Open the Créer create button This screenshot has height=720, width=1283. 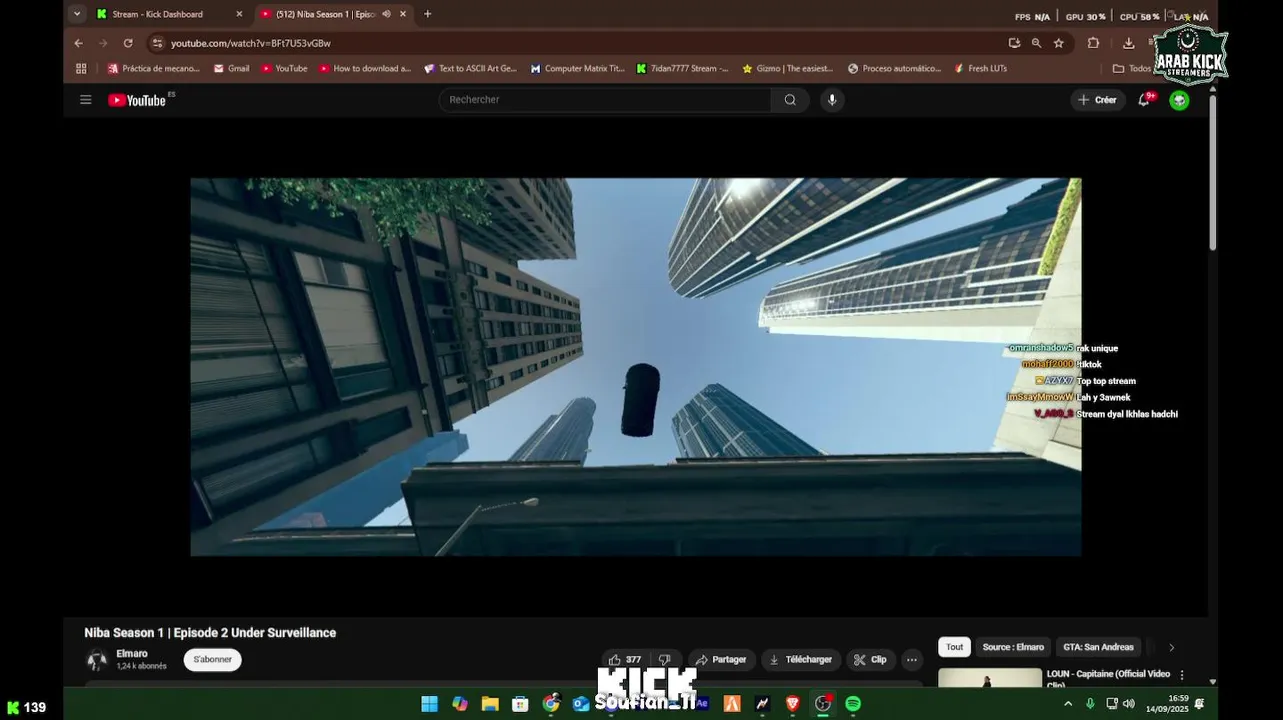tap(1097, 100)
